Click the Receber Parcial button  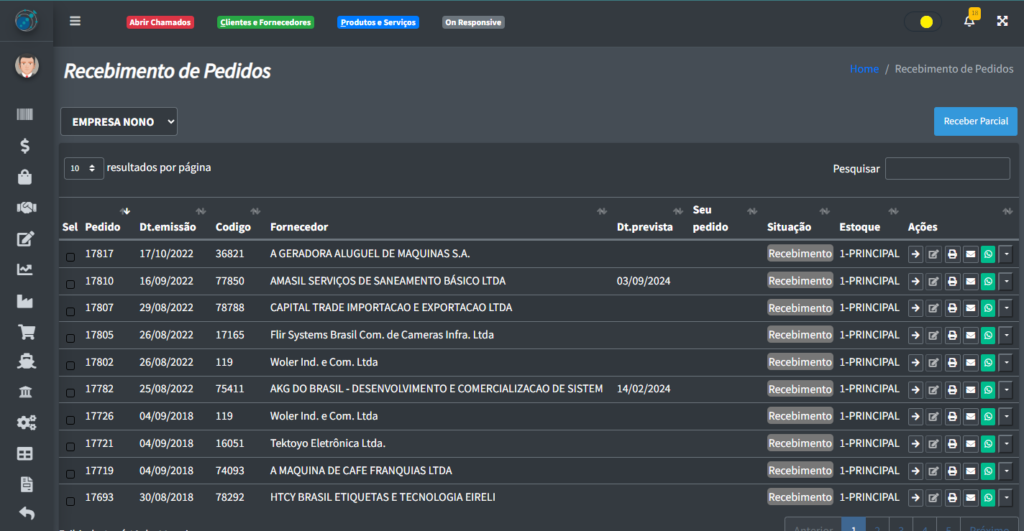[x=975, y=121]
